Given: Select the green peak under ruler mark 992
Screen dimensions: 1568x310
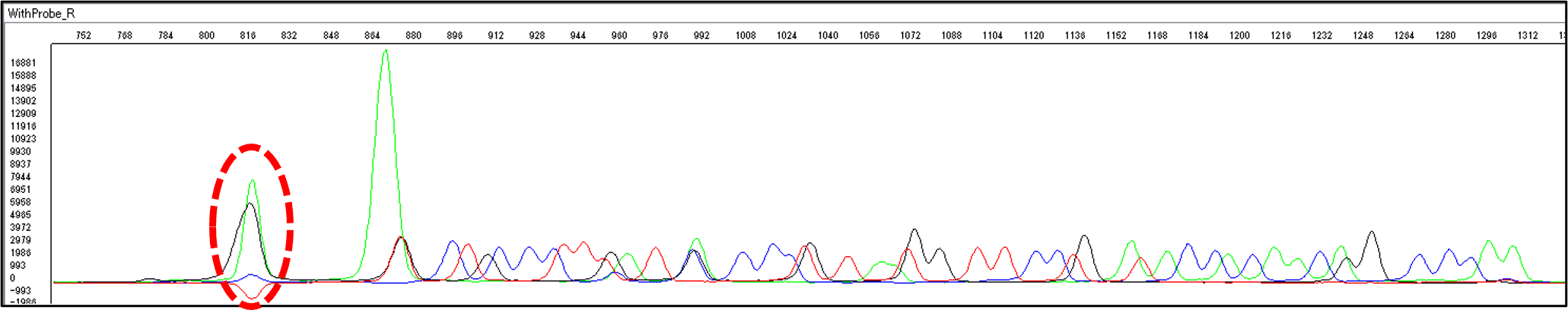Looking at the screenshot, I should (x=697, y=240).
